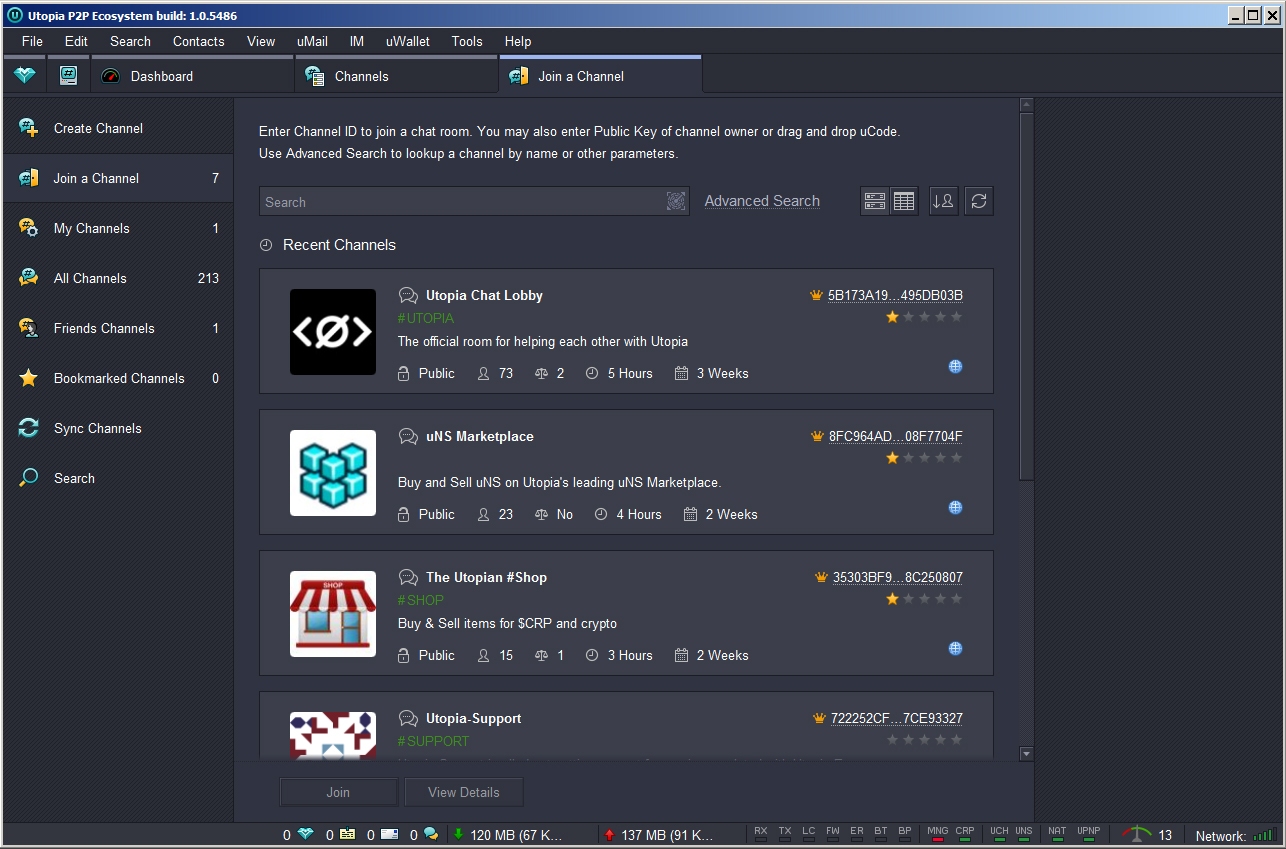Click owner key 35303BF9...8C250807
The width and height of the screenshot is (1286, 849).
898,577
